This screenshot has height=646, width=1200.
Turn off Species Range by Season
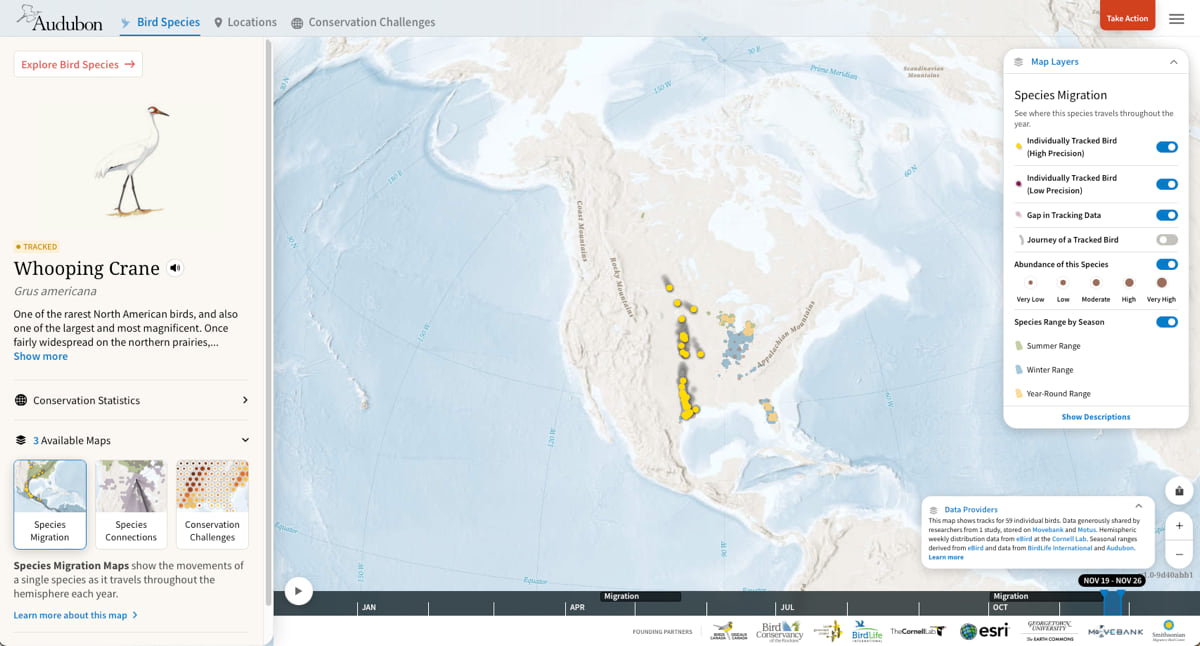point(1167,322)
